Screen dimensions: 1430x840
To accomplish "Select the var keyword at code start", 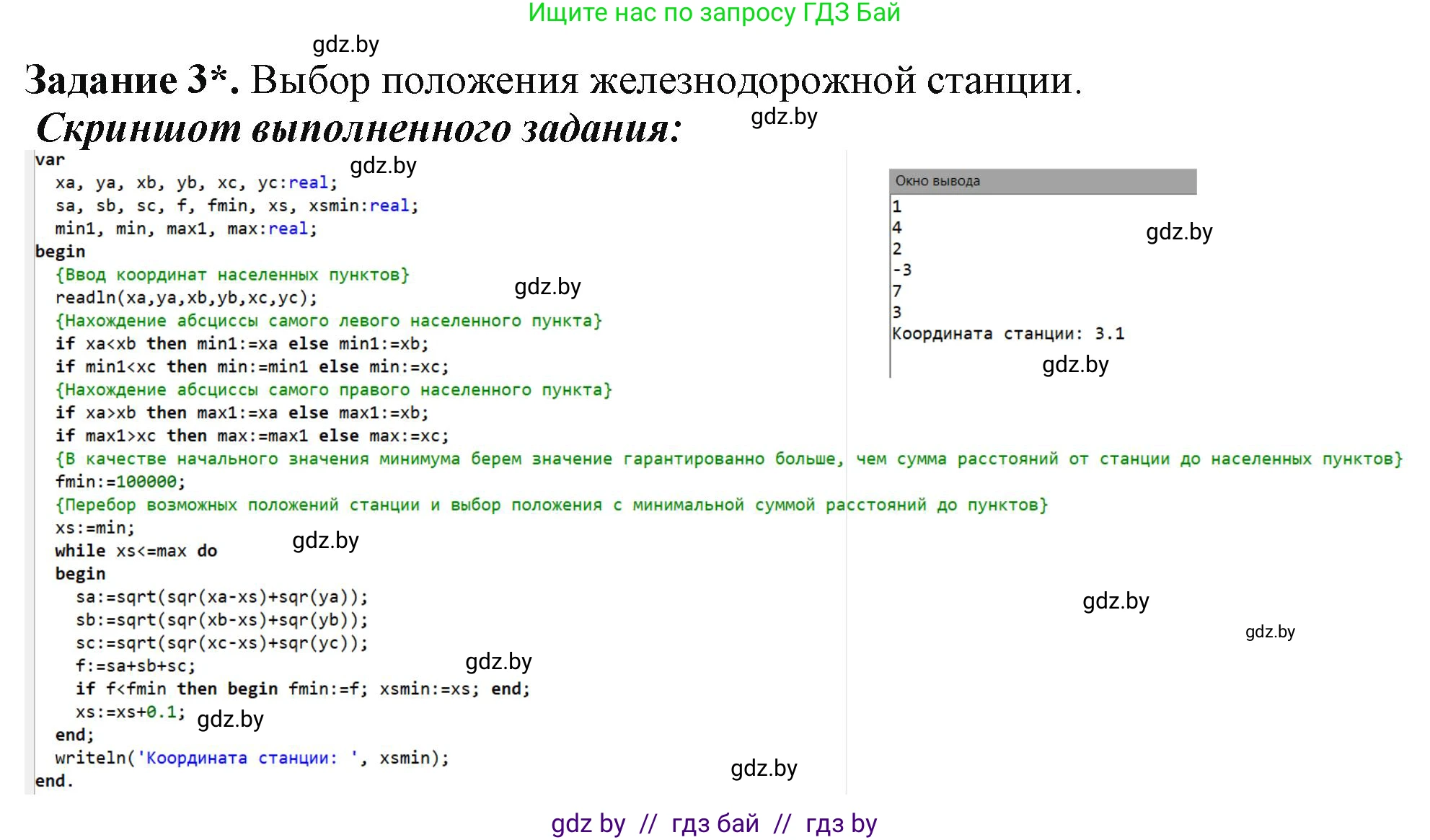I will tap(49, 160).
